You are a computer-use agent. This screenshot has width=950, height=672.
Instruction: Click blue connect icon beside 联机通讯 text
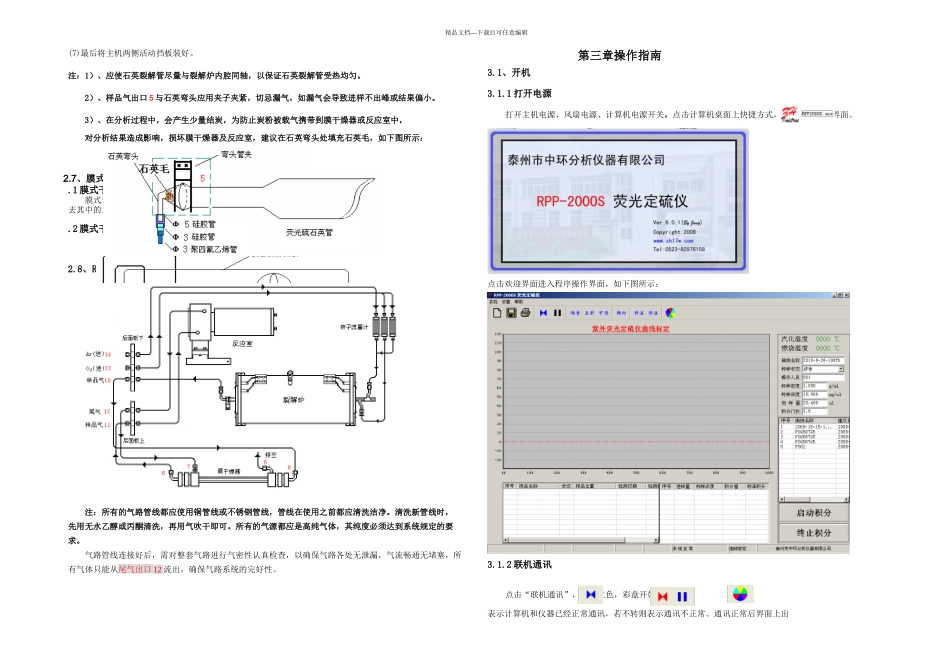point(591,594)
